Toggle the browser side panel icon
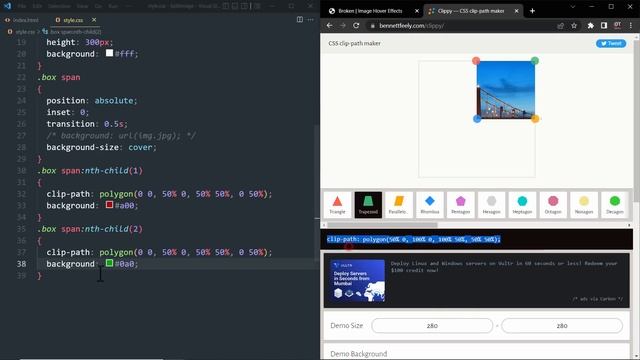 [604, 25]
